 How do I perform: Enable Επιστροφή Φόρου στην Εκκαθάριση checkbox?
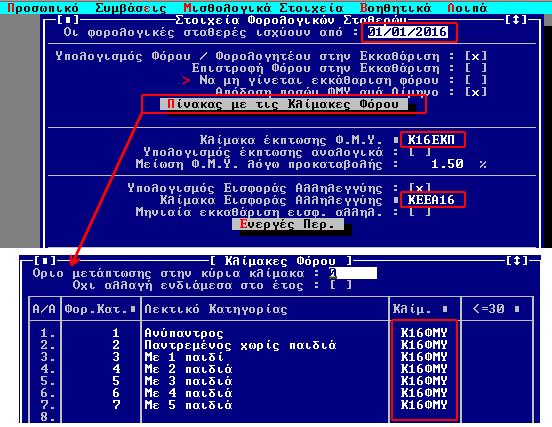pos(476,68)
